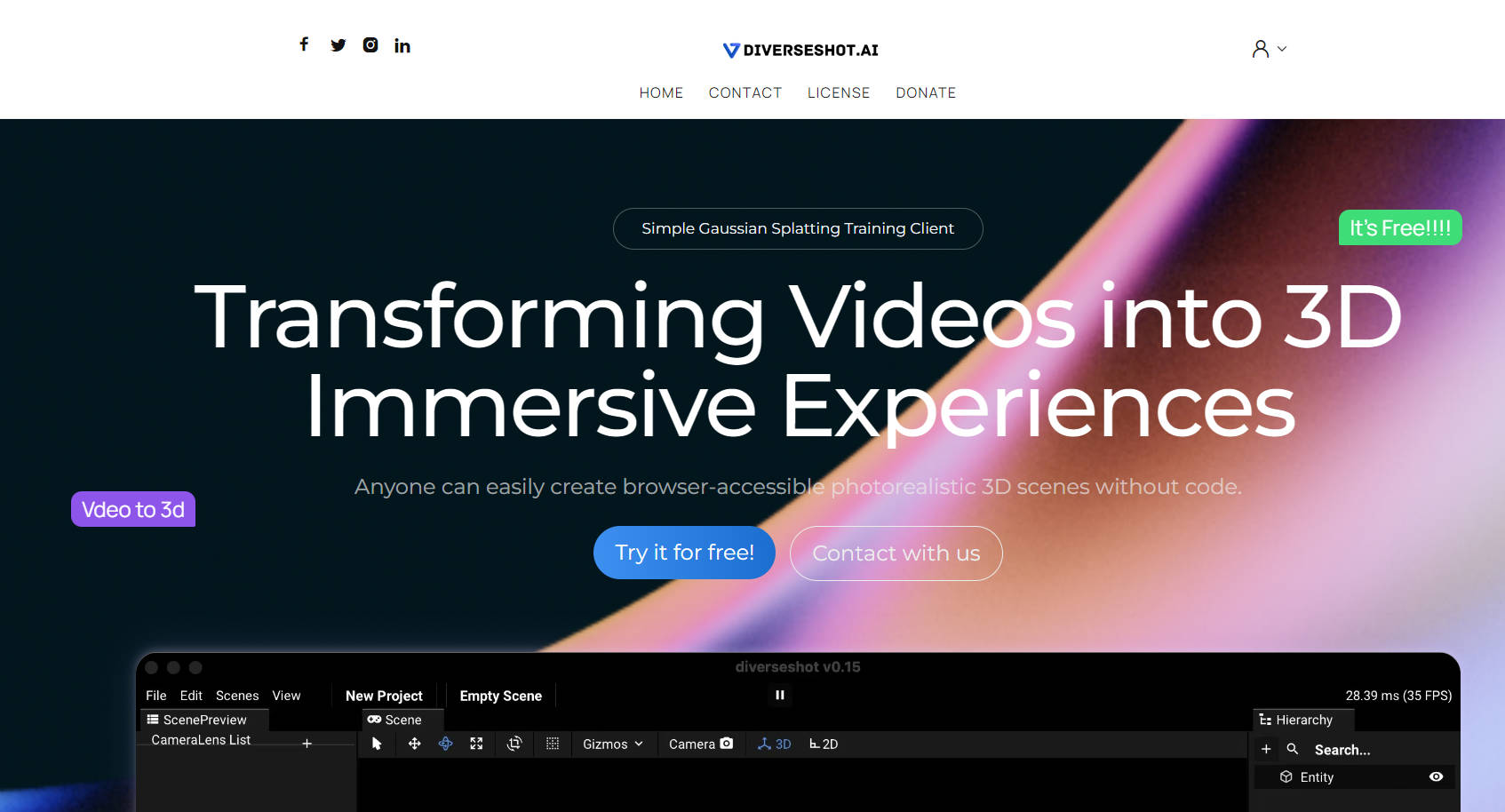The width and height of the screenshot is (1505, 812).
Task: Go to the LICENSE page
Action: pyautogui.click(x=838, y=92)
